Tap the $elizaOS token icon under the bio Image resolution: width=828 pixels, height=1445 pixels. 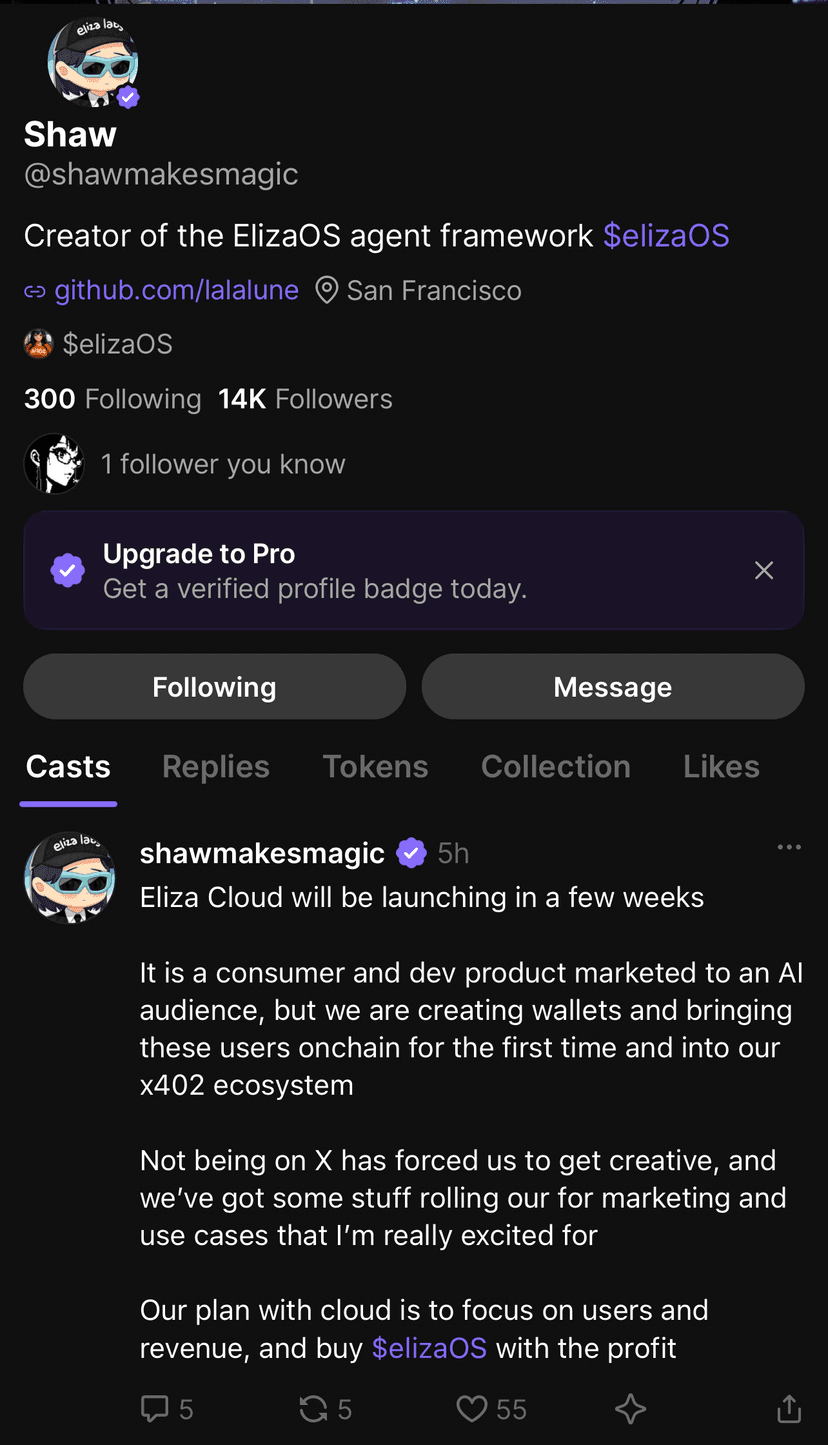click(x=38, y=344)
